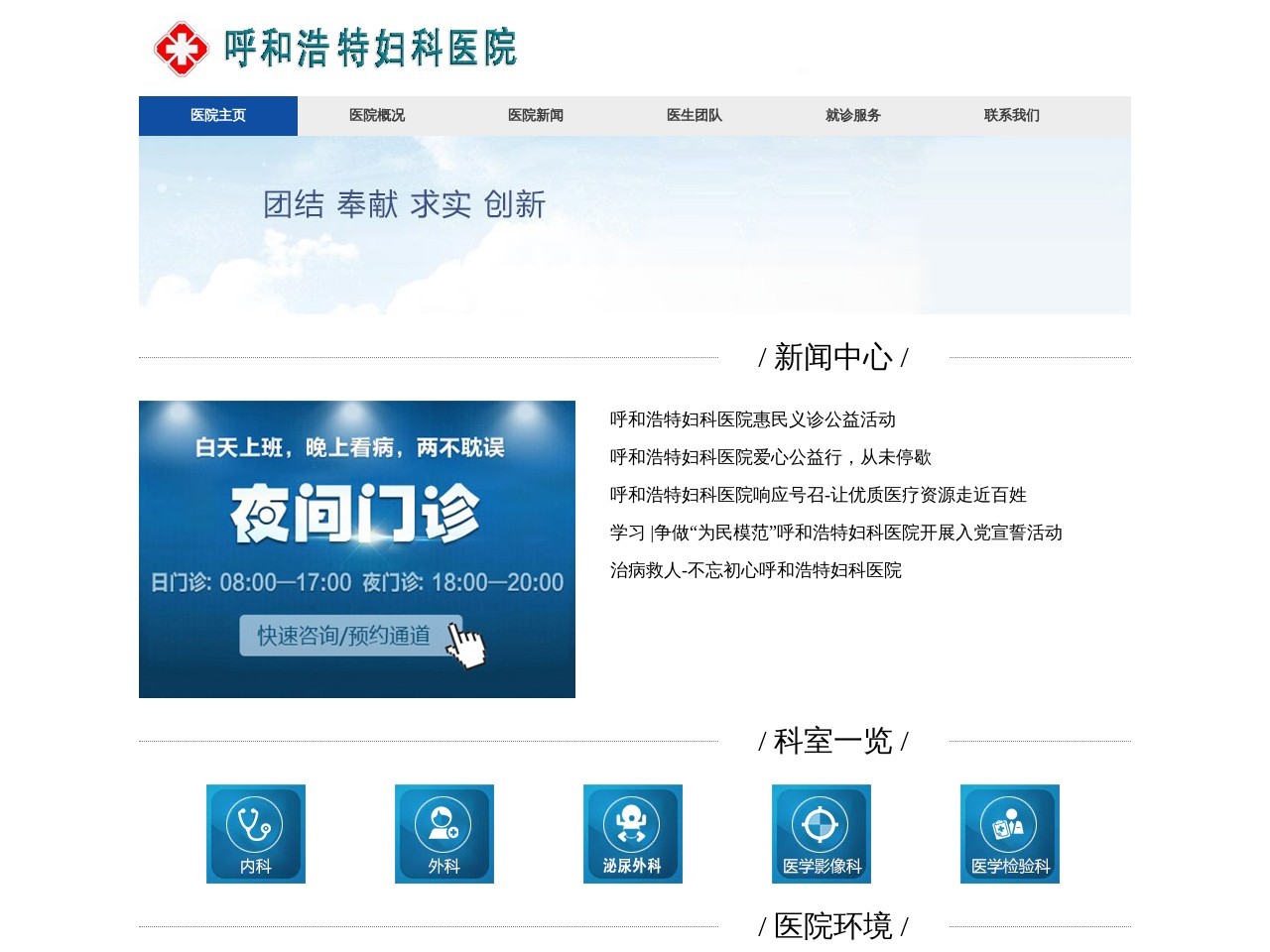Switch to the 医院新闻 tab
Screen dimensions: 1270x952
coord(535,116)
